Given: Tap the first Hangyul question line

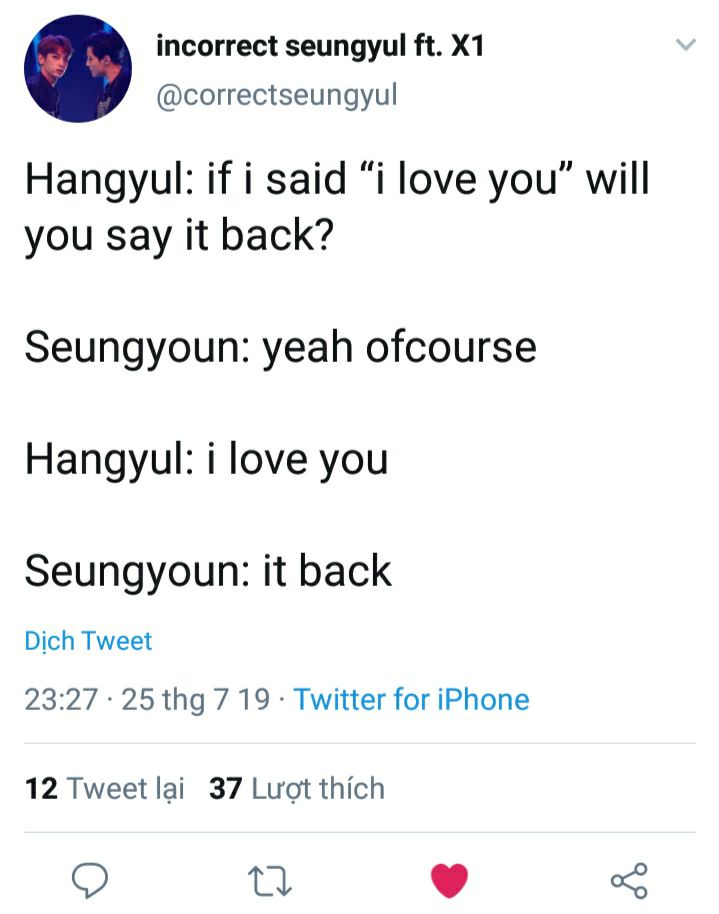Looking at the screenshot, I should (337, 179).
